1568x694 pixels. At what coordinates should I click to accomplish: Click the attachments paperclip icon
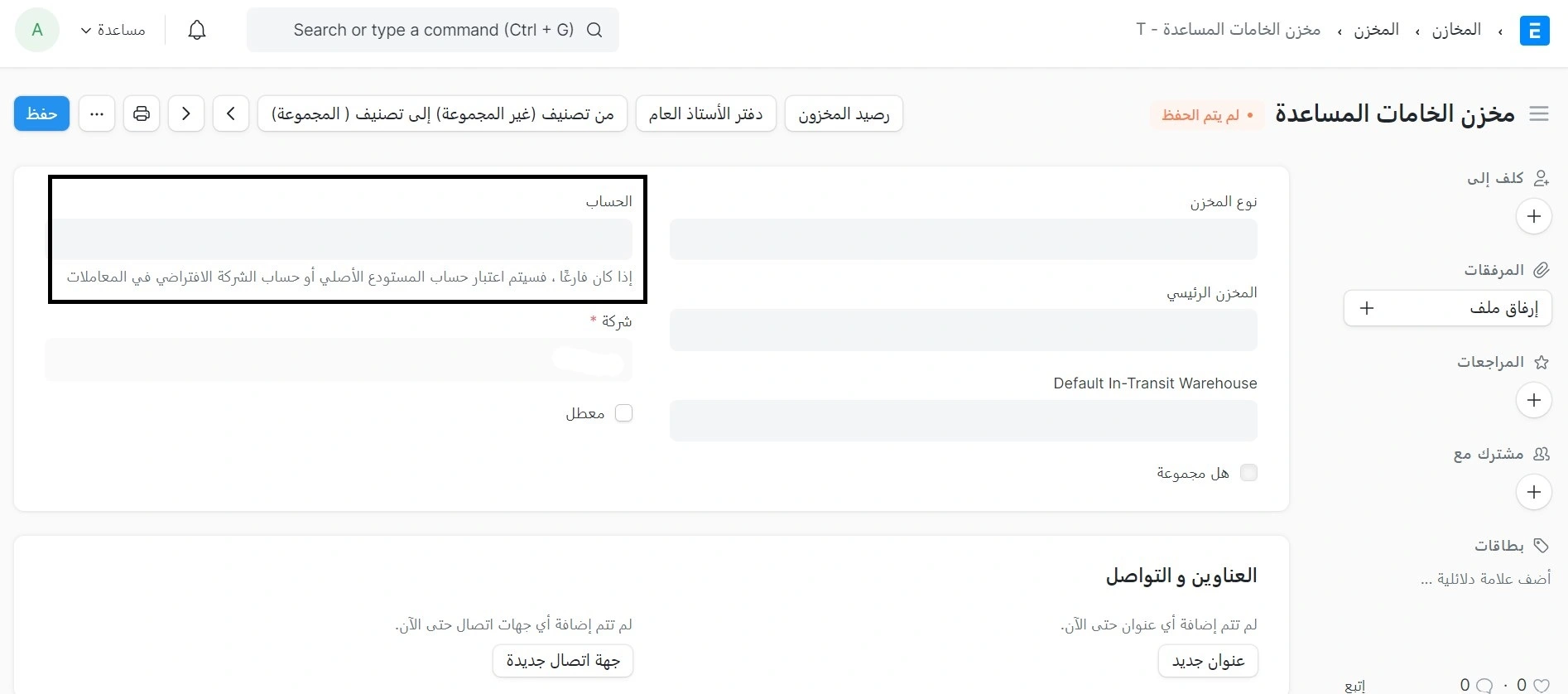click(x=1541, y=270)
